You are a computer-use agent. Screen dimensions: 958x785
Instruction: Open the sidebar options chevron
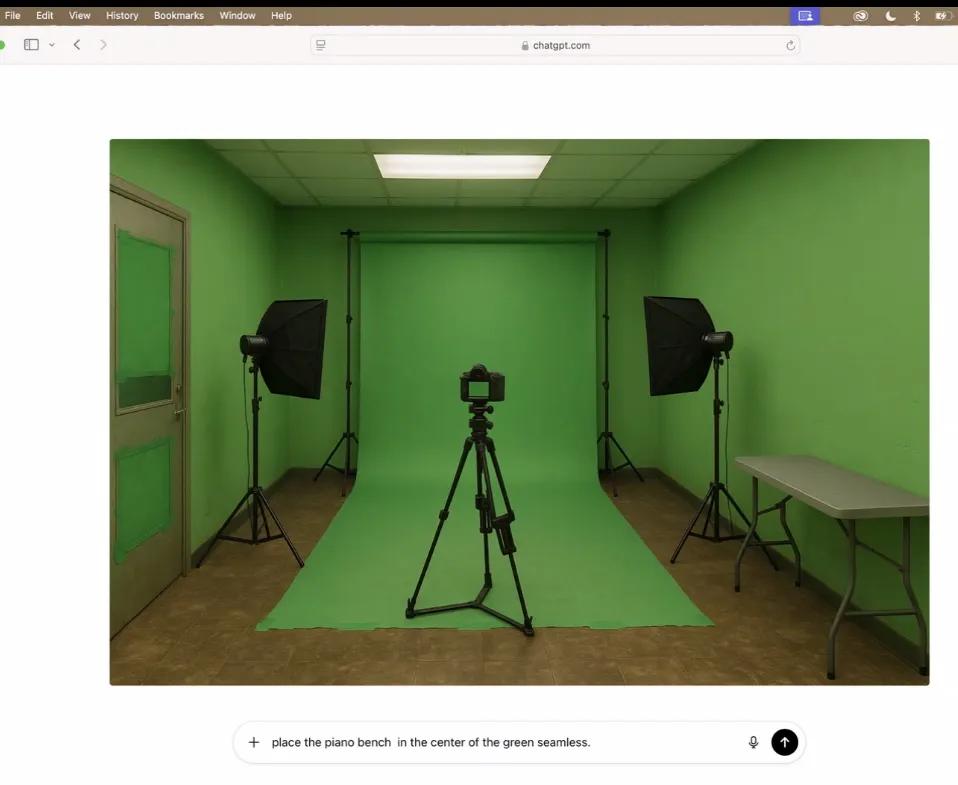pos(52,44)
